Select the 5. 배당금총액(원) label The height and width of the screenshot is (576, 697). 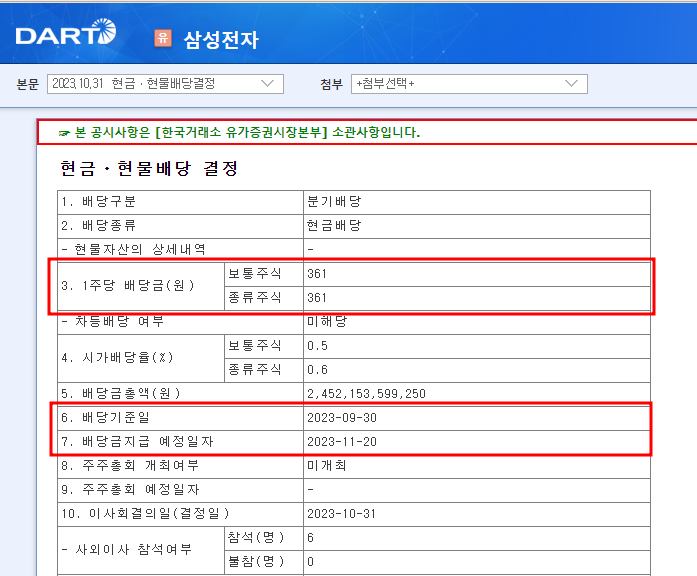coord(121,393)
